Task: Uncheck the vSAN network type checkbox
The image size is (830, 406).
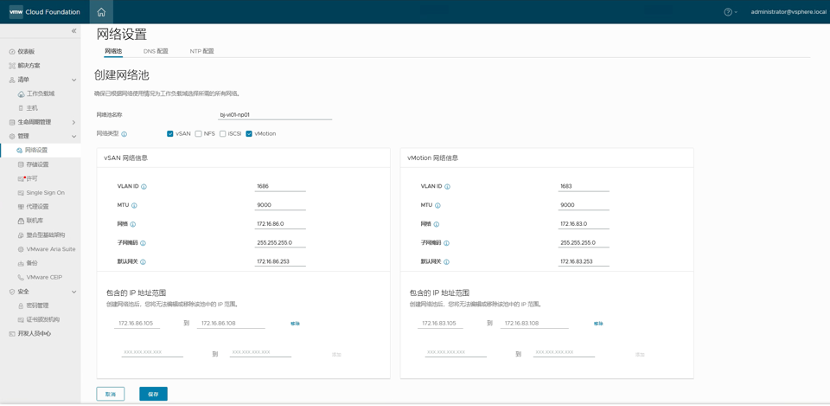Action: click(x=170, y=134)
